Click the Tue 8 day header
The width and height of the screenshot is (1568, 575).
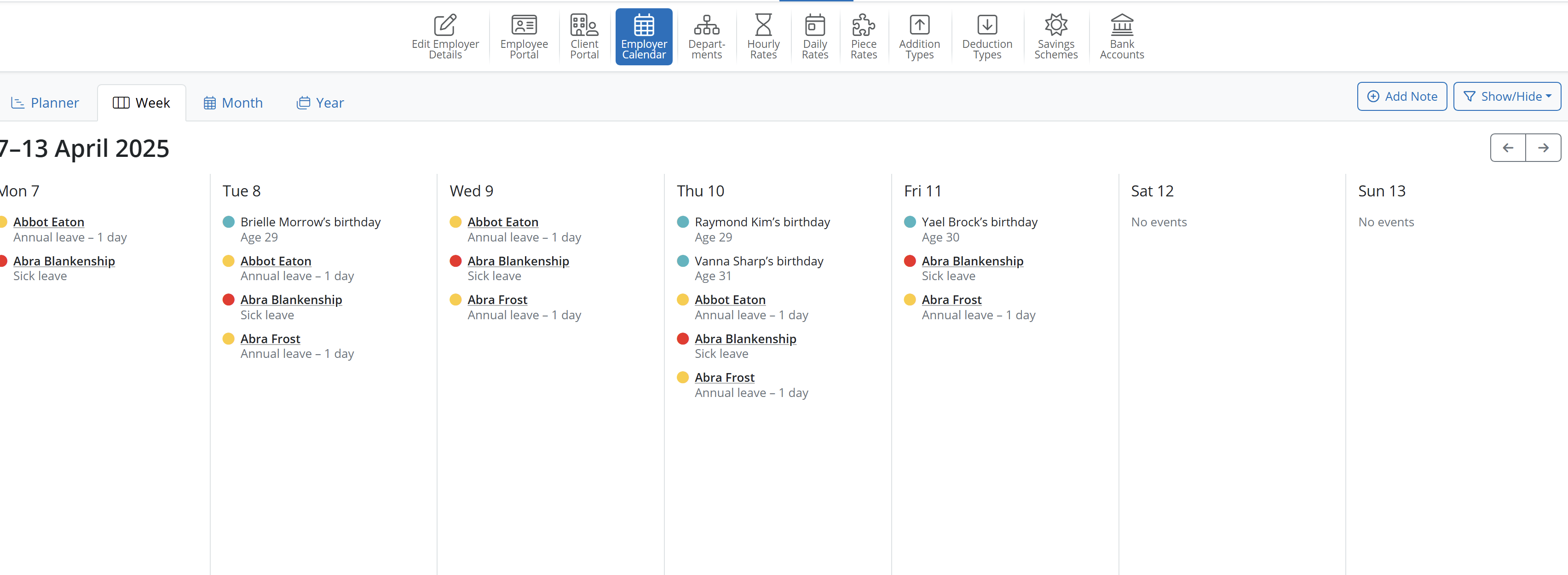(x=242, y=191)
